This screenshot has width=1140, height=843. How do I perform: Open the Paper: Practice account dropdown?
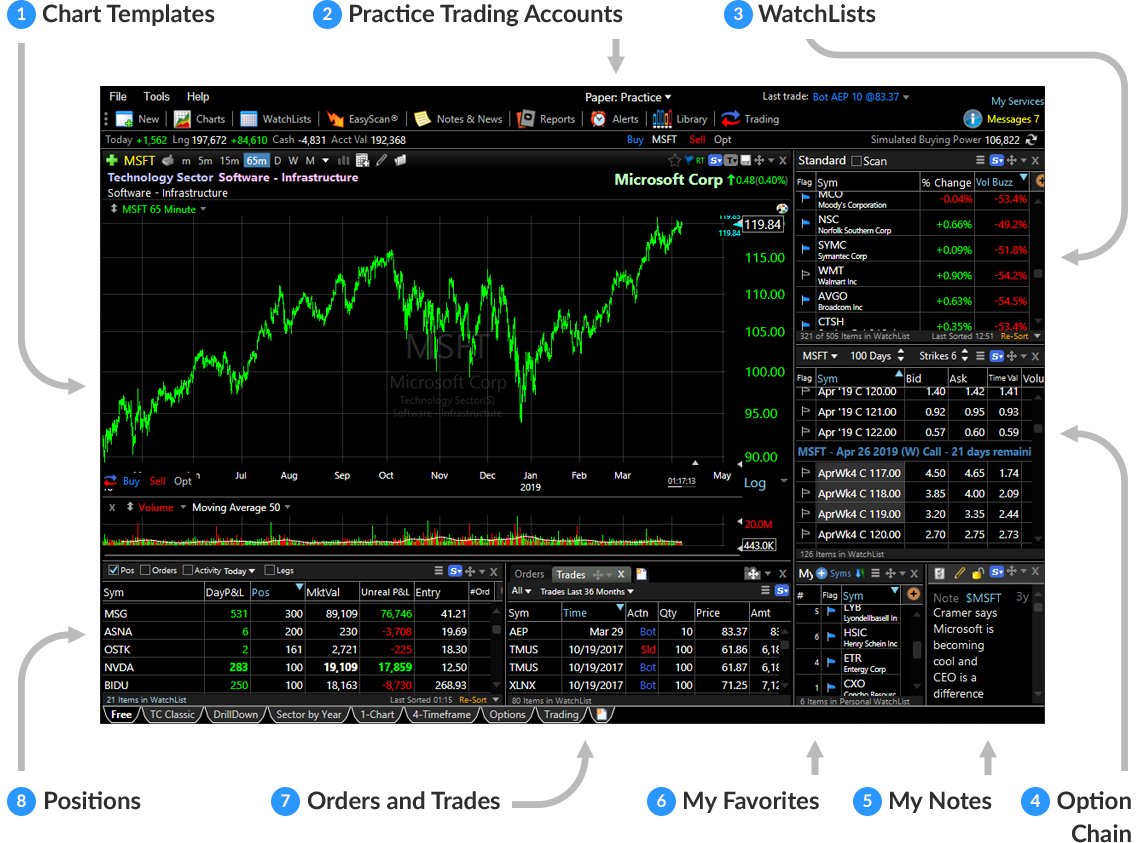(628, 97)
